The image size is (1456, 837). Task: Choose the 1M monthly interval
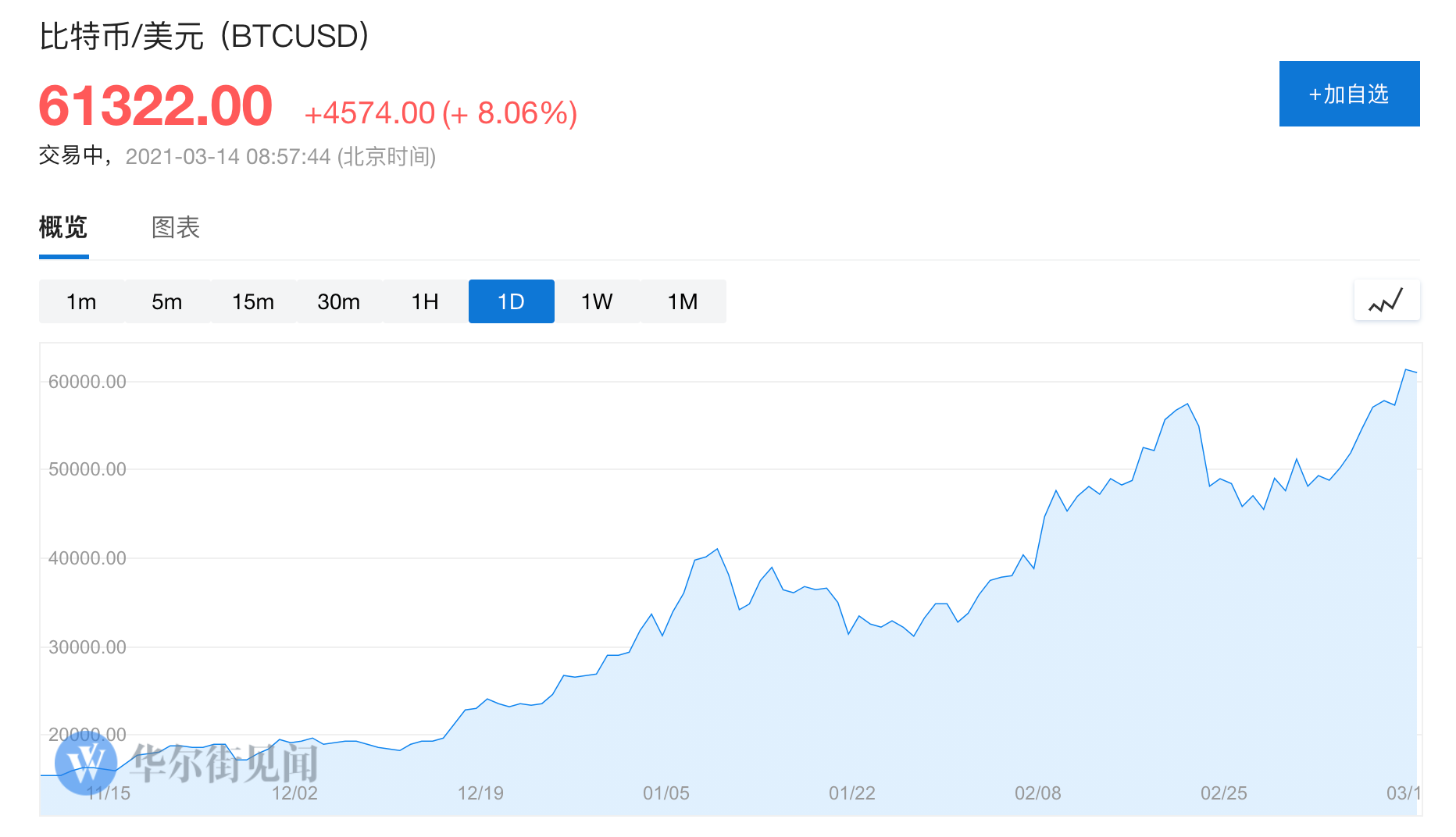coord(683,301)
